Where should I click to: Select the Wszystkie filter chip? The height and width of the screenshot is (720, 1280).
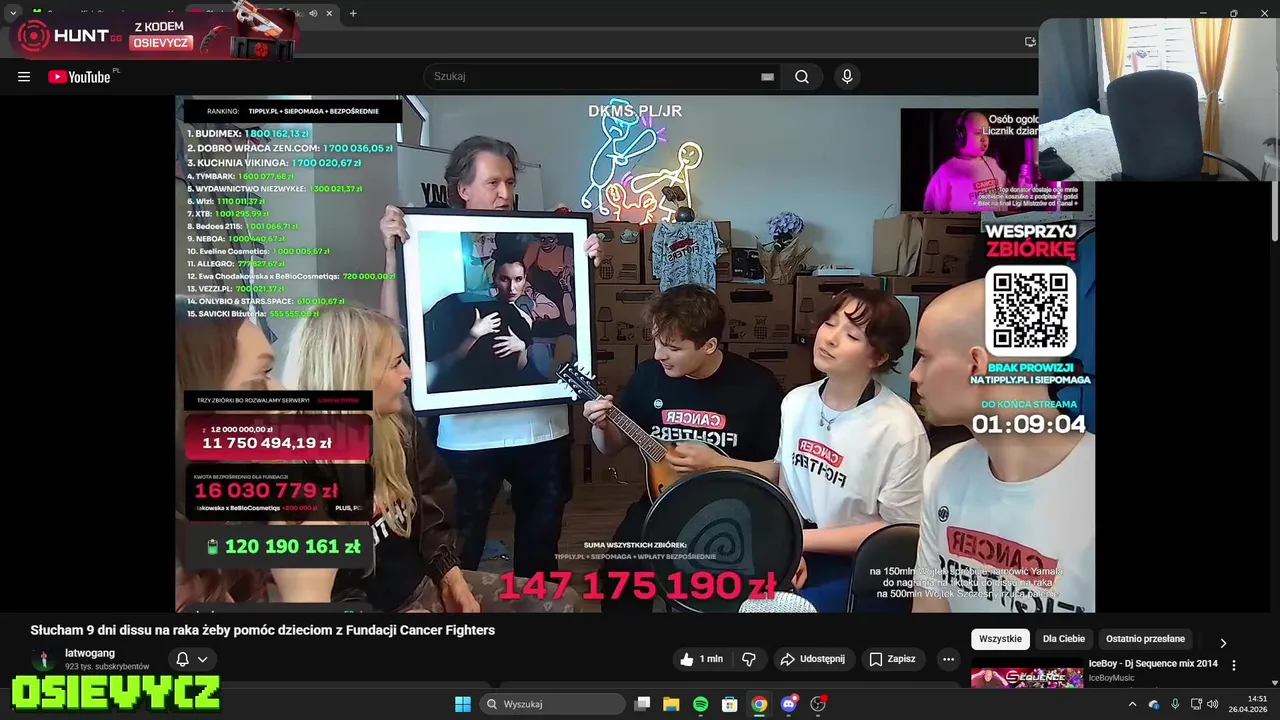coord(1000,639)
